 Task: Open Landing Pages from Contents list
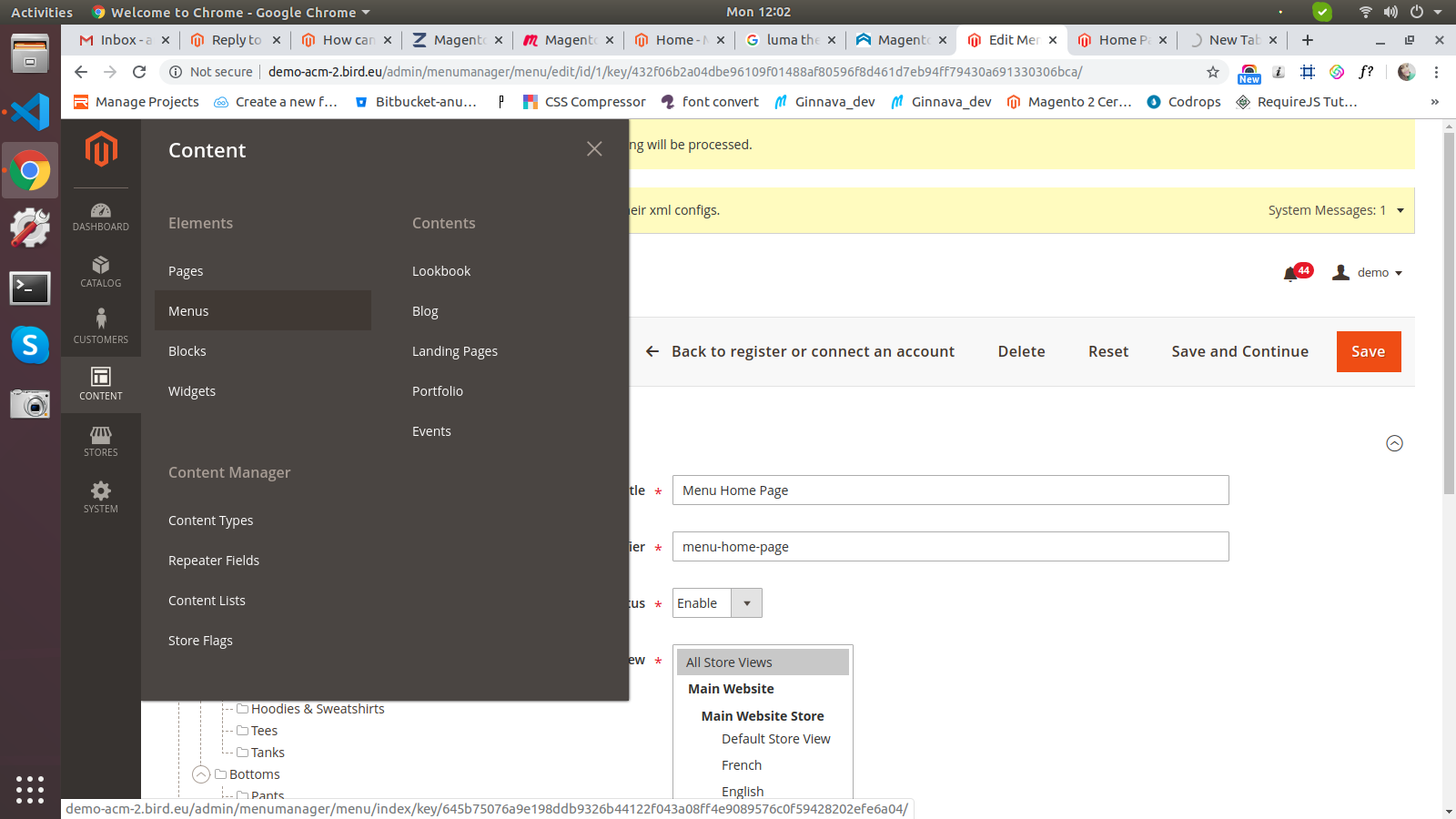point(455,351)
